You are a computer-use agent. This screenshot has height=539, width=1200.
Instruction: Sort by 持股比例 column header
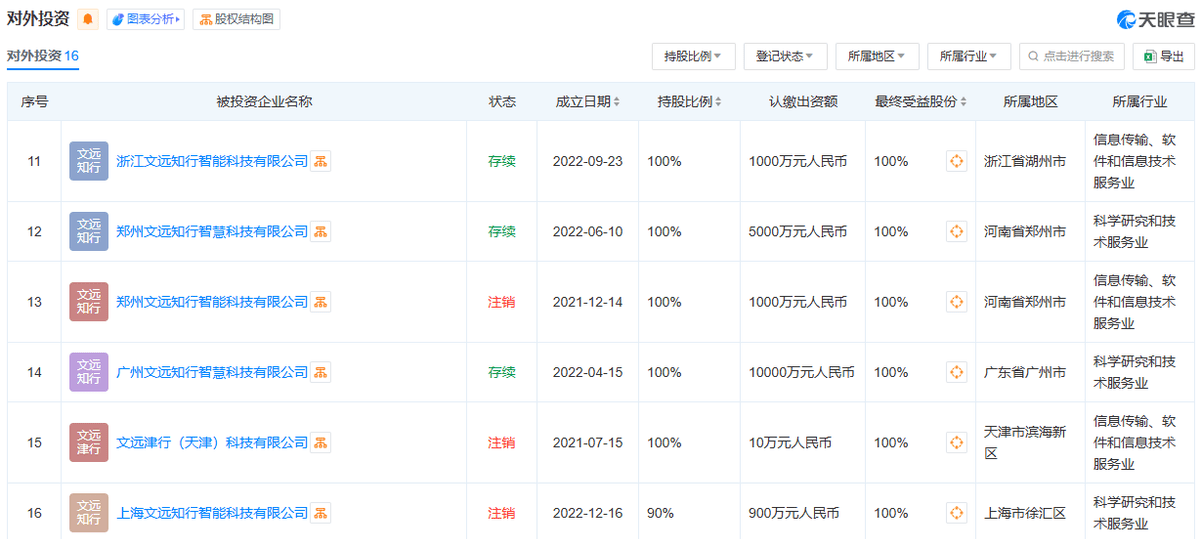tap(689, 102)
